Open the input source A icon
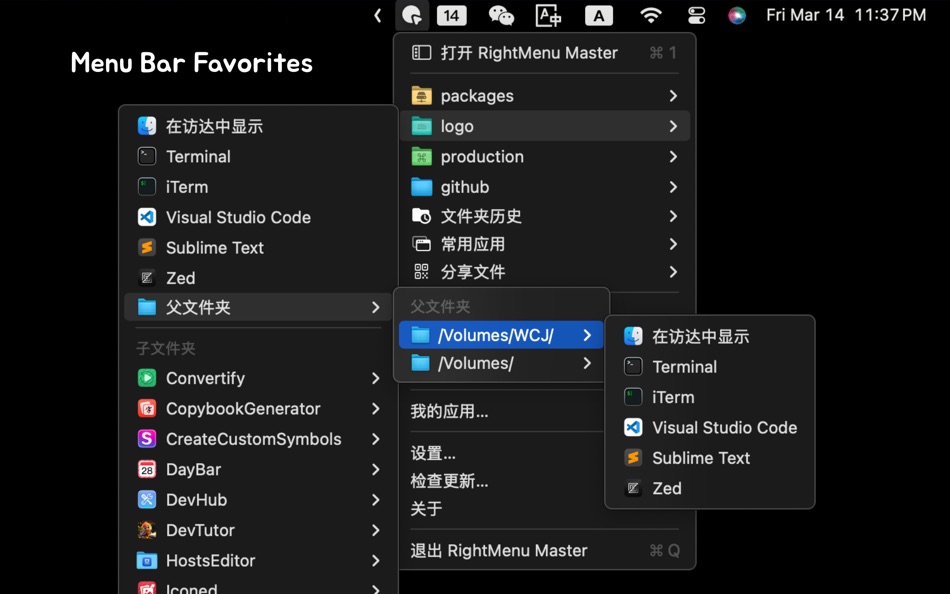 (x=599, y=15)
